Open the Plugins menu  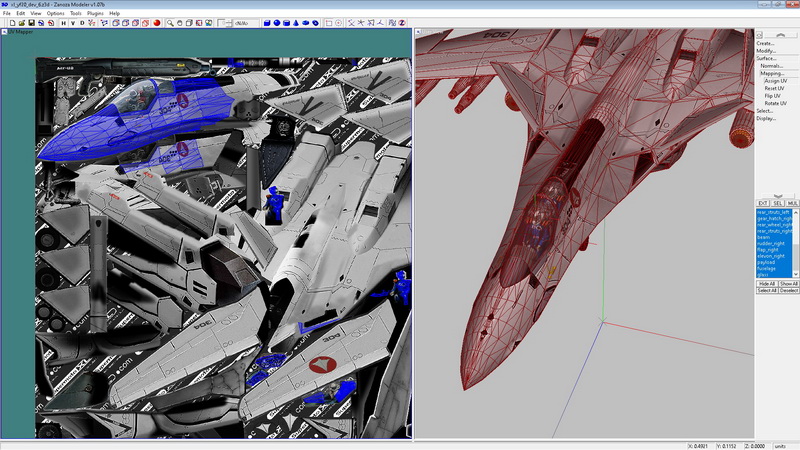click(95, 13)
